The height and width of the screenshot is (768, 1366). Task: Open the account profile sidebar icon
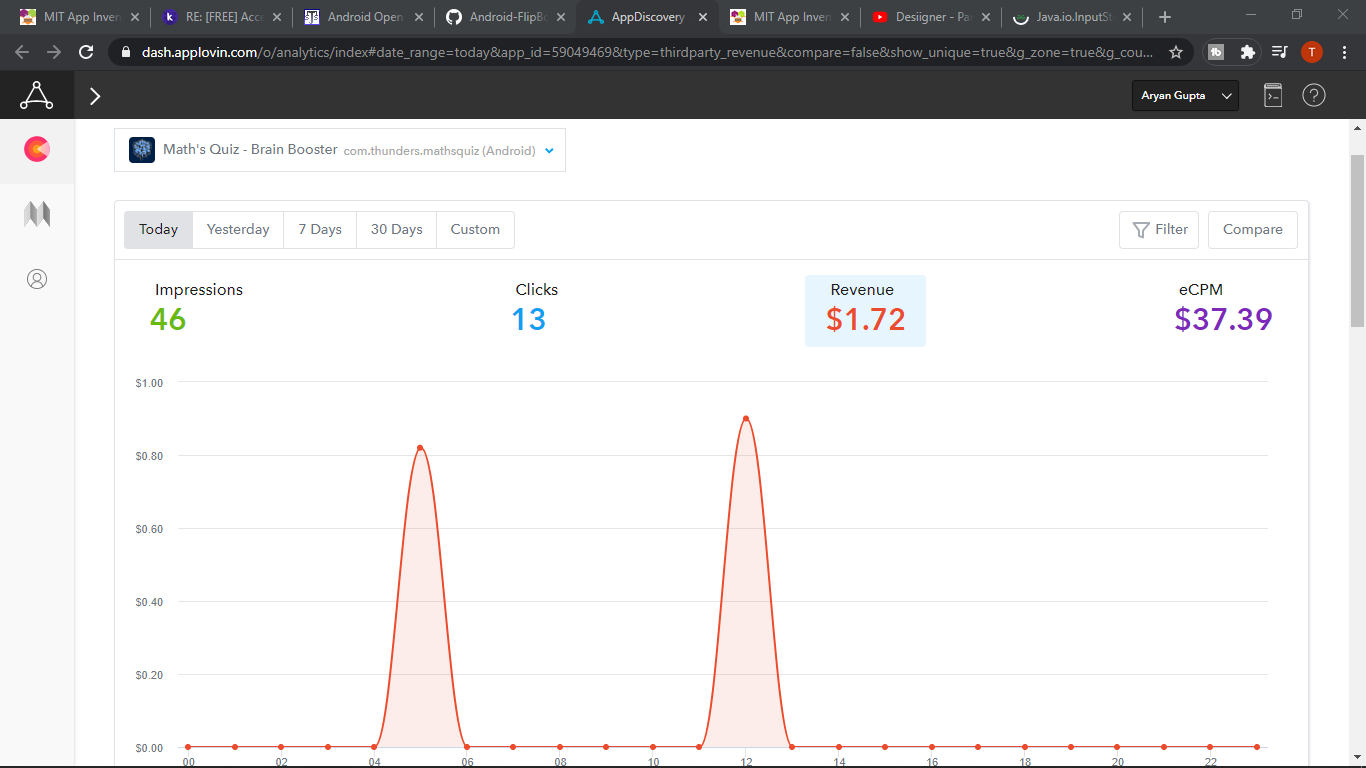37,279
